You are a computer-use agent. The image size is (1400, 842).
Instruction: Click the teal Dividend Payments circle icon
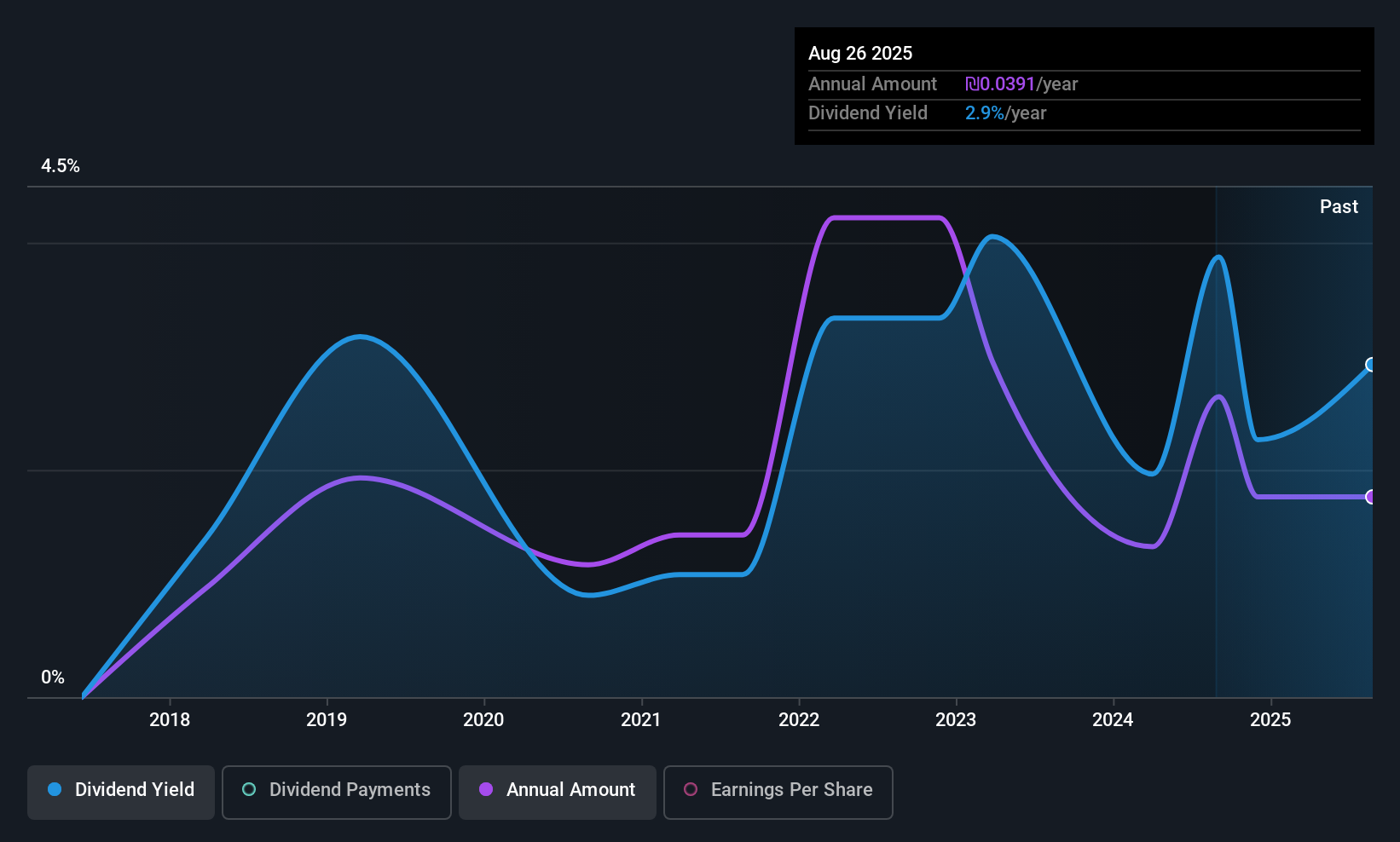click(x=249, y=789)
